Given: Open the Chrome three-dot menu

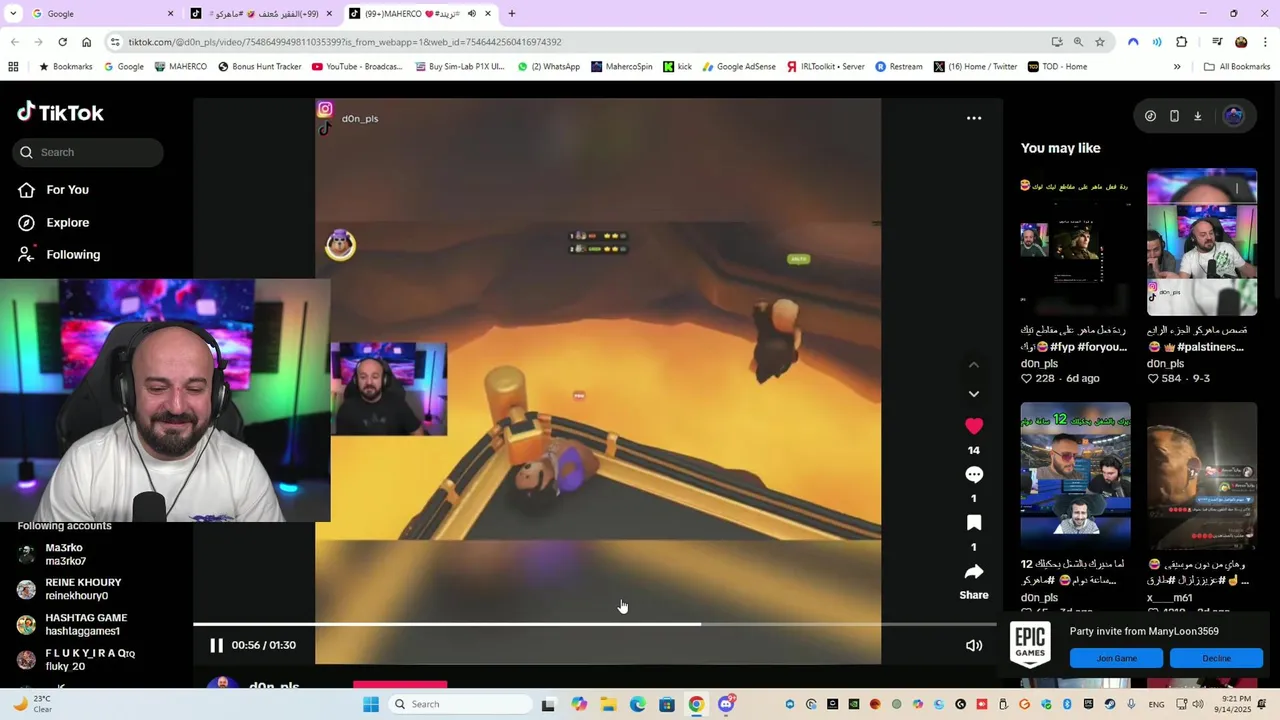Looking at the screenshot, I should tap(1265, 42).
